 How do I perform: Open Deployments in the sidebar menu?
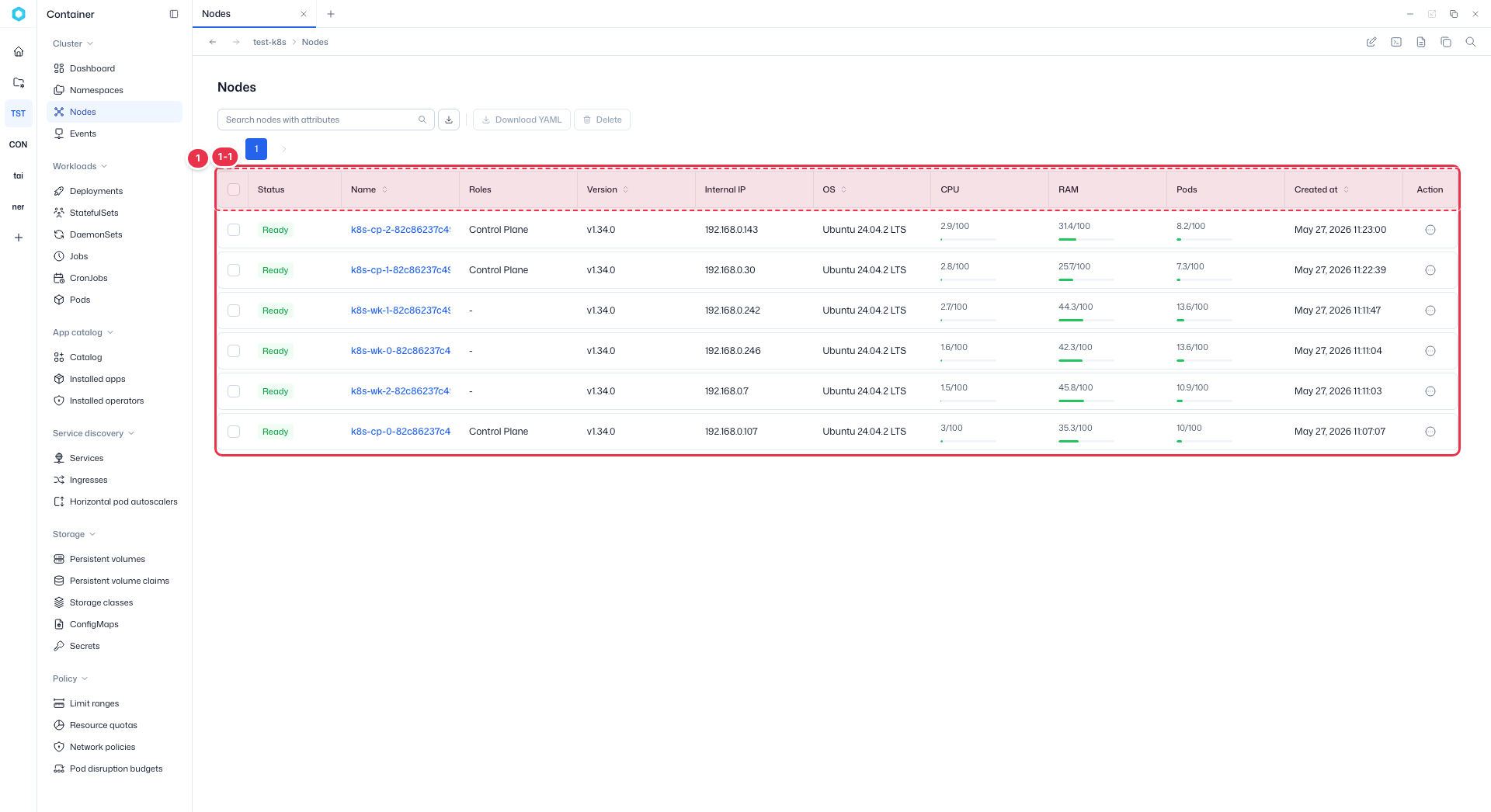pos(96,191)
